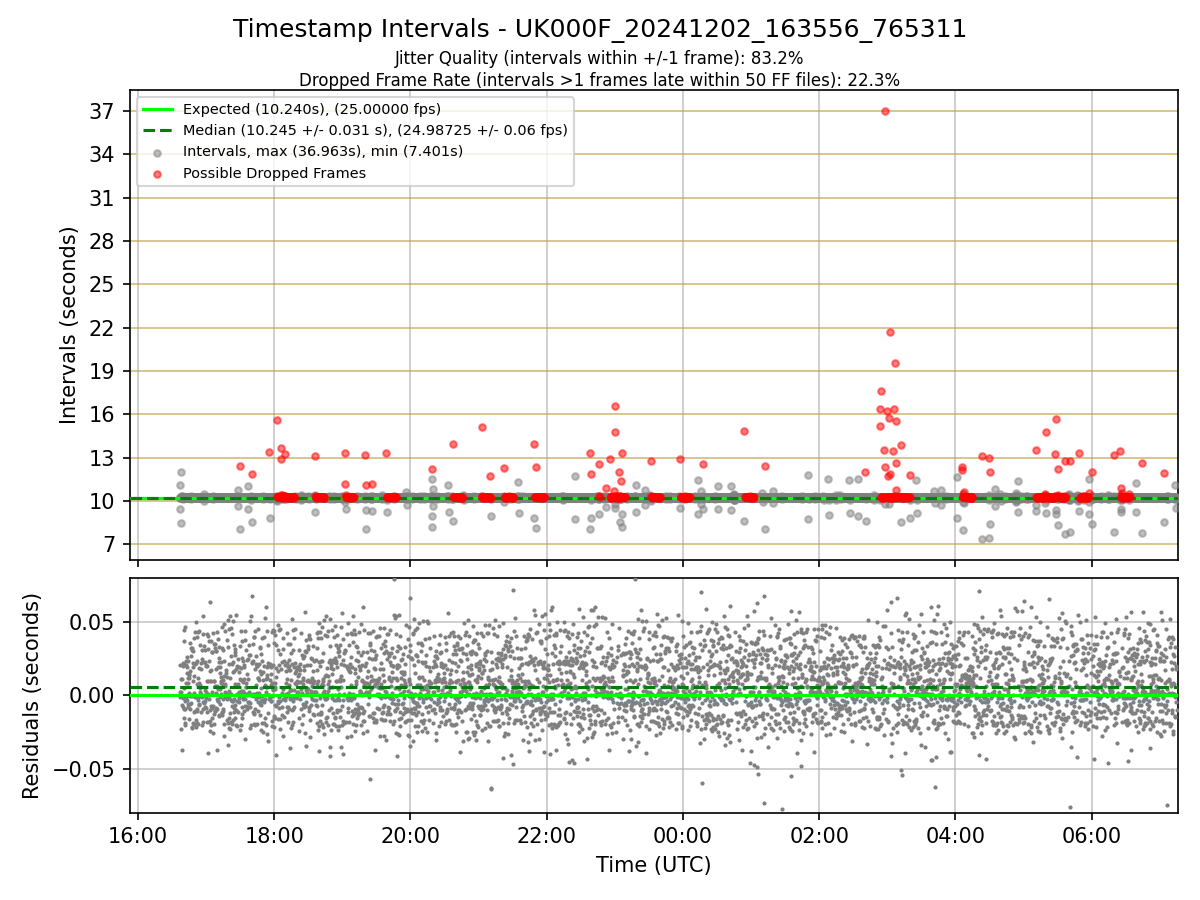Click legend entry "Intervals, max (36.963s), min (7.401s)"

coord(323,152)
